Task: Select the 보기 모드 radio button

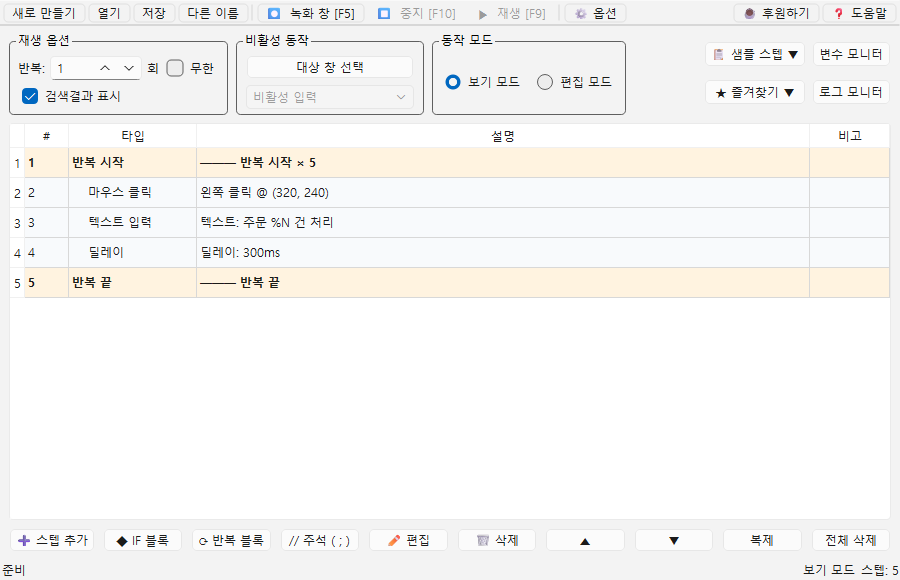Action: [453, 82]
